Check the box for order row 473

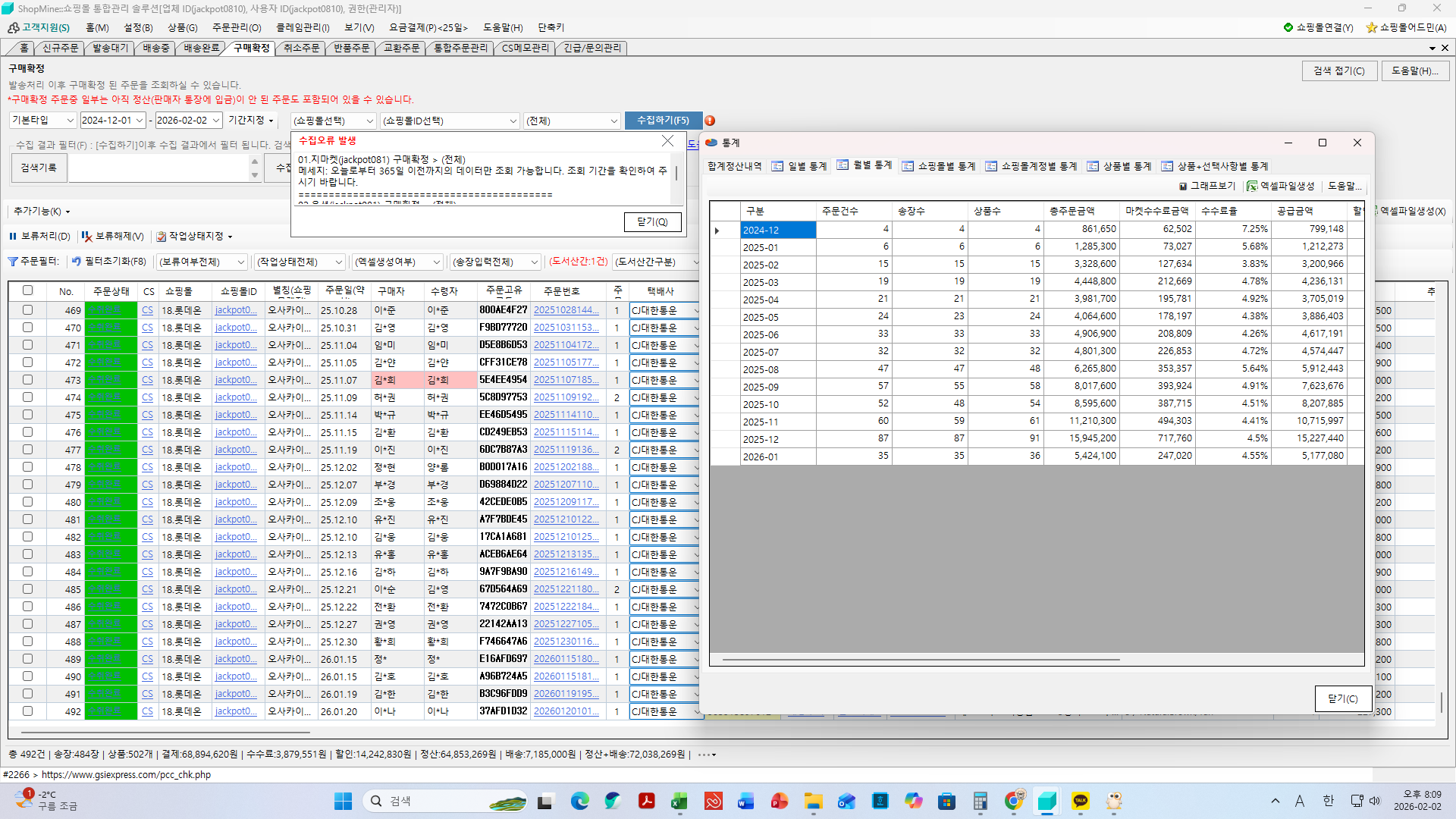(28, 380)
